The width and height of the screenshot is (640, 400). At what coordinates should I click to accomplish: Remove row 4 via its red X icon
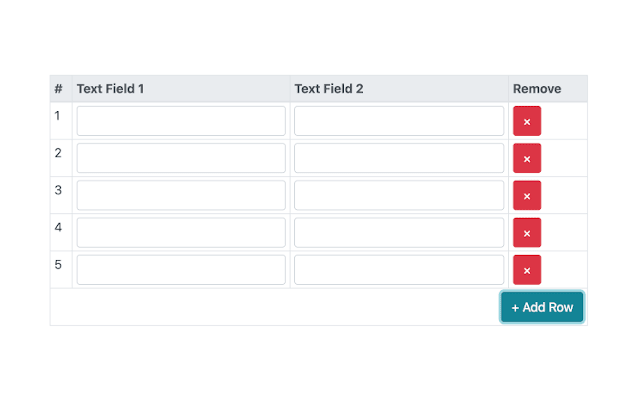(527, 232)
